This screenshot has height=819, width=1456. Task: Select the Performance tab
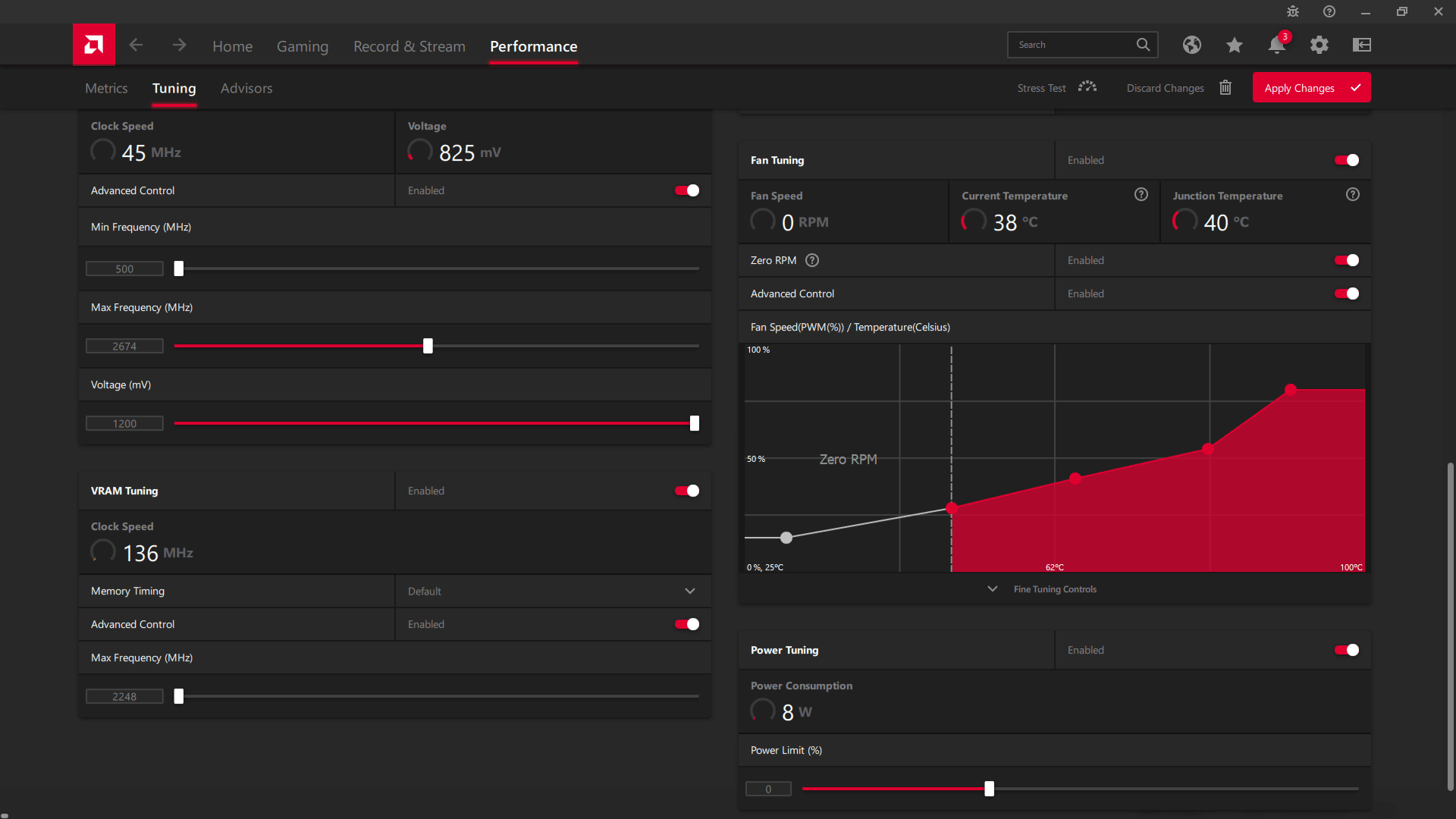pos(533,46)
